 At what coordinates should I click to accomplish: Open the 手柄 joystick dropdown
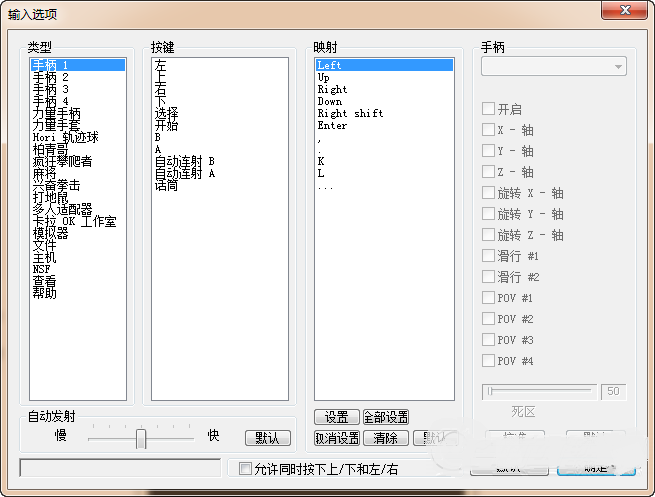[553, 67]
